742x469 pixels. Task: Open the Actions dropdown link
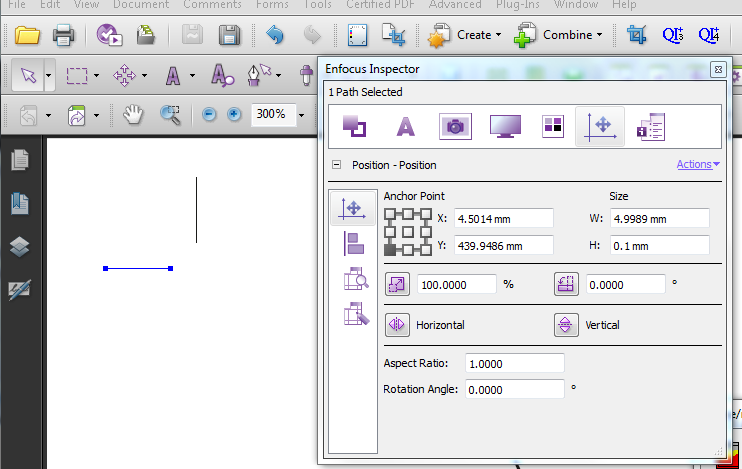[x=698, y=164]
